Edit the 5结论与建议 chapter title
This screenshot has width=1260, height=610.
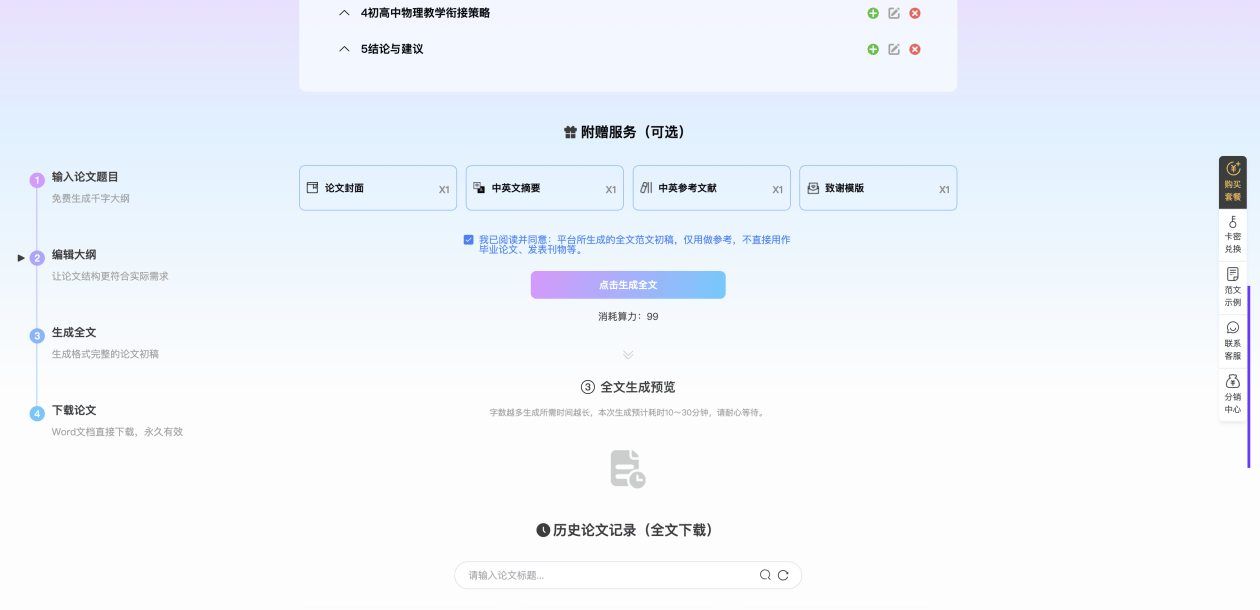coord(894,49)
